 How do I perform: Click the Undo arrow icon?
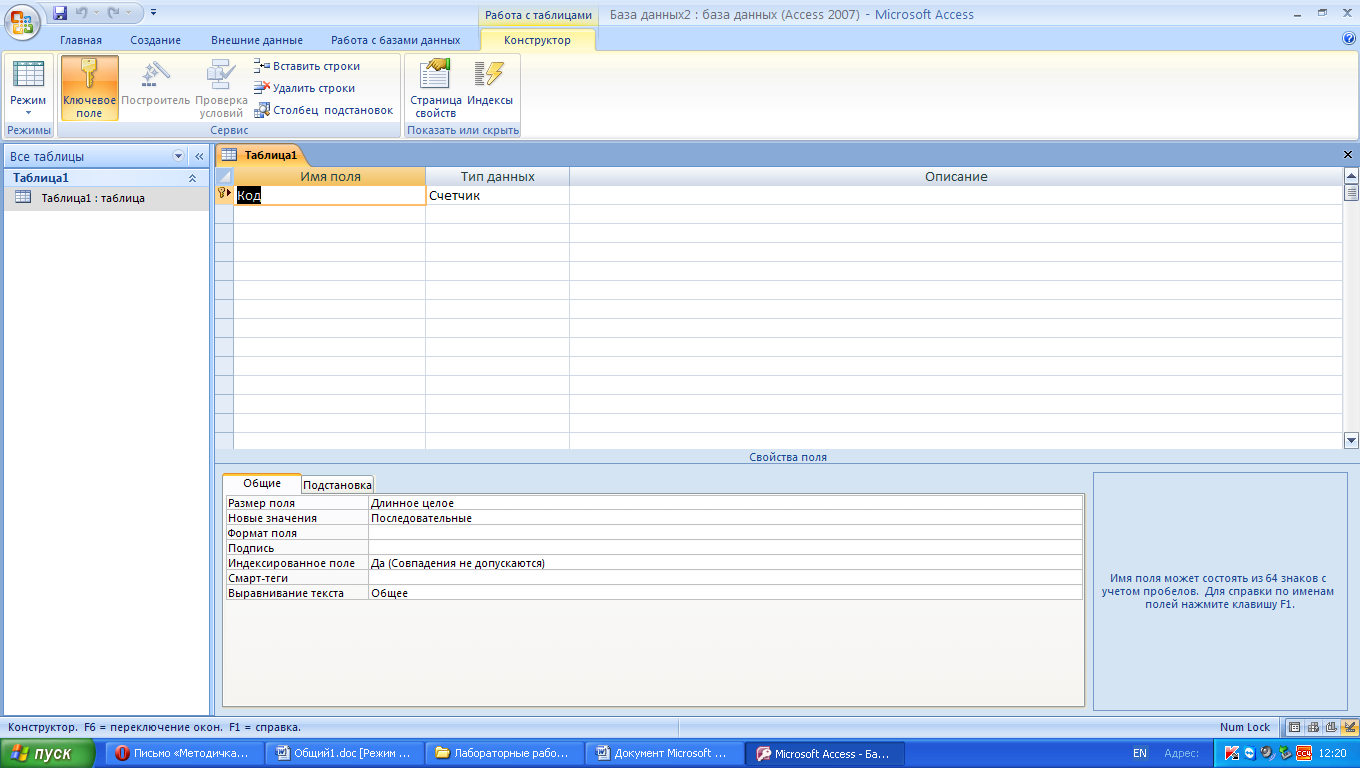[81, 13]
